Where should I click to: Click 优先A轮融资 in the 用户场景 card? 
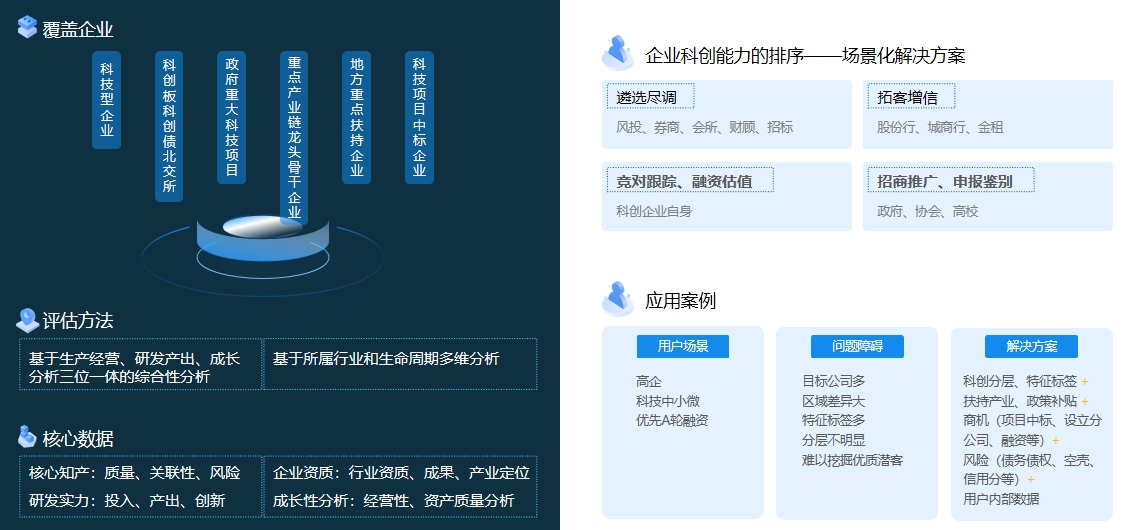click(x=672, y=420)
